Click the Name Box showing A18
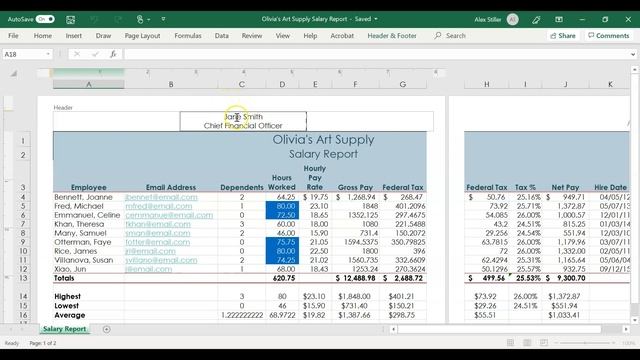Image resolution: width=640 pixels, height=360 pixels. point(23,54)
